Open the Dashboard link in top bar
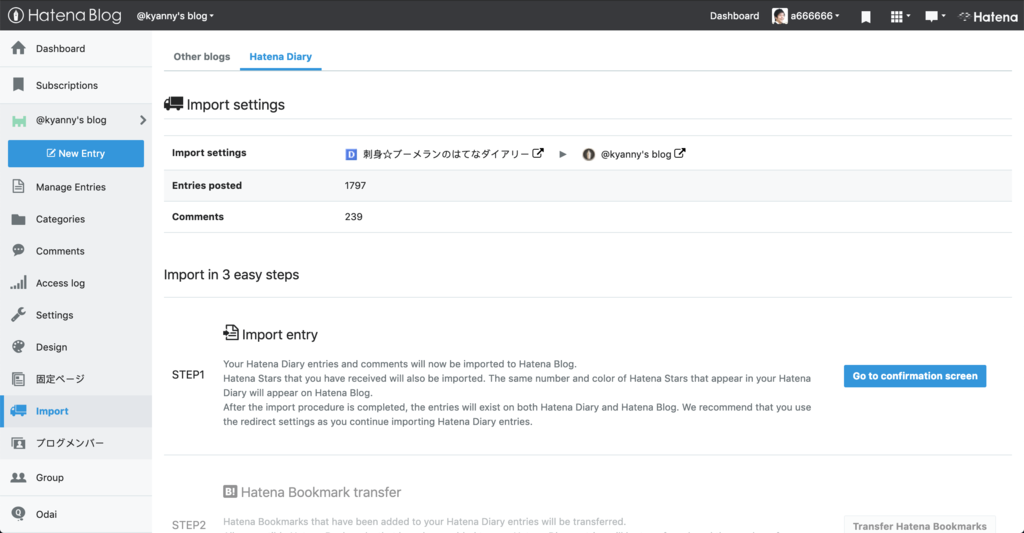 click(x=734, y=16)
